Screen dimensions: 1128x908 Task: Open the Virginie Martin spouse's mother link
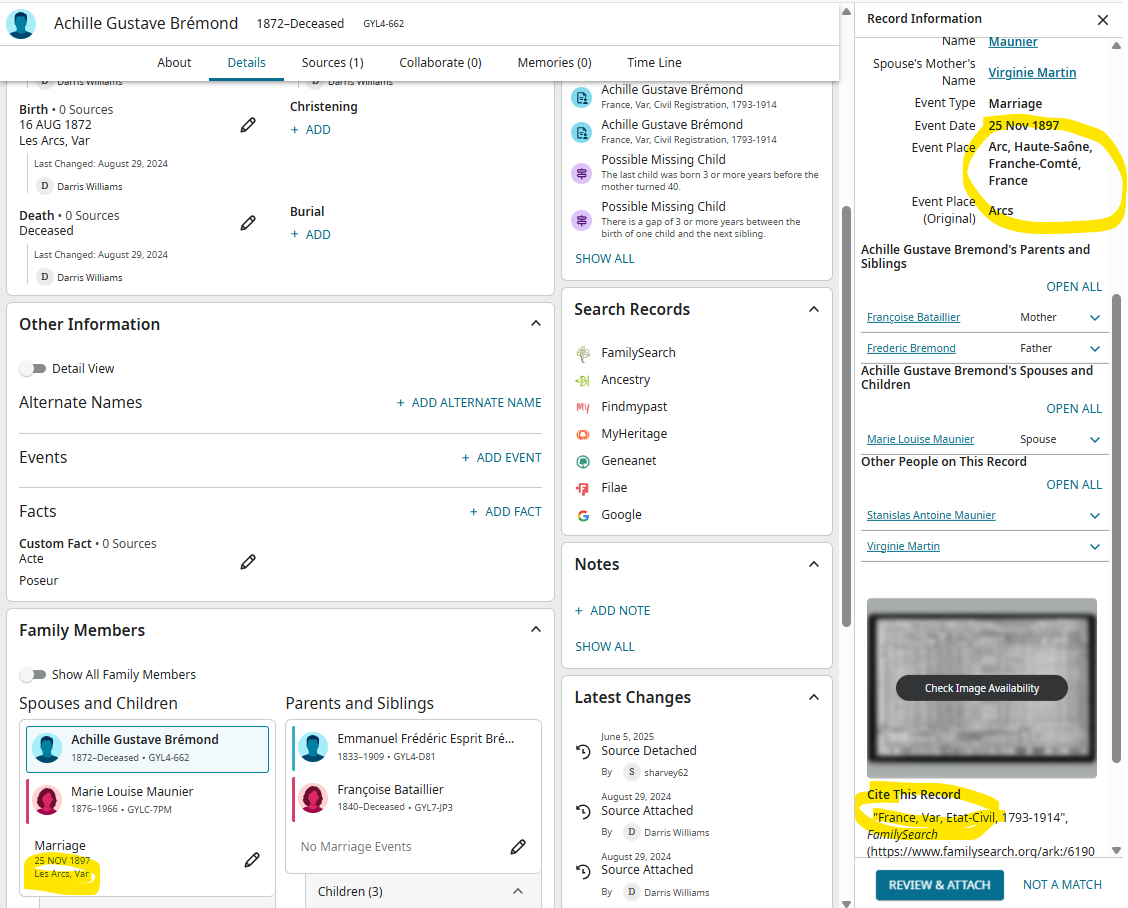pos(1032,73)
